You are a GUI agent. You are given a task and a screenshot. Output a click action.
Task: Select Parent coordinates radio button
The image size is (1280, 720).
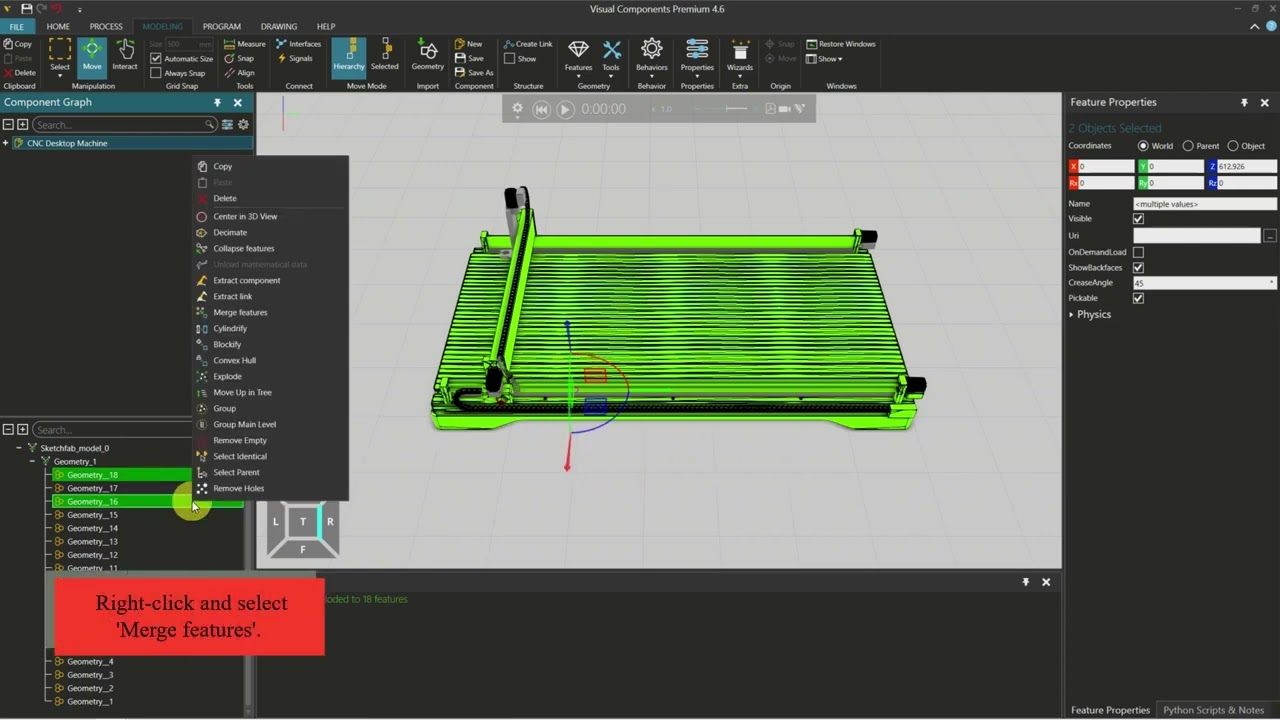point(1188,146)
